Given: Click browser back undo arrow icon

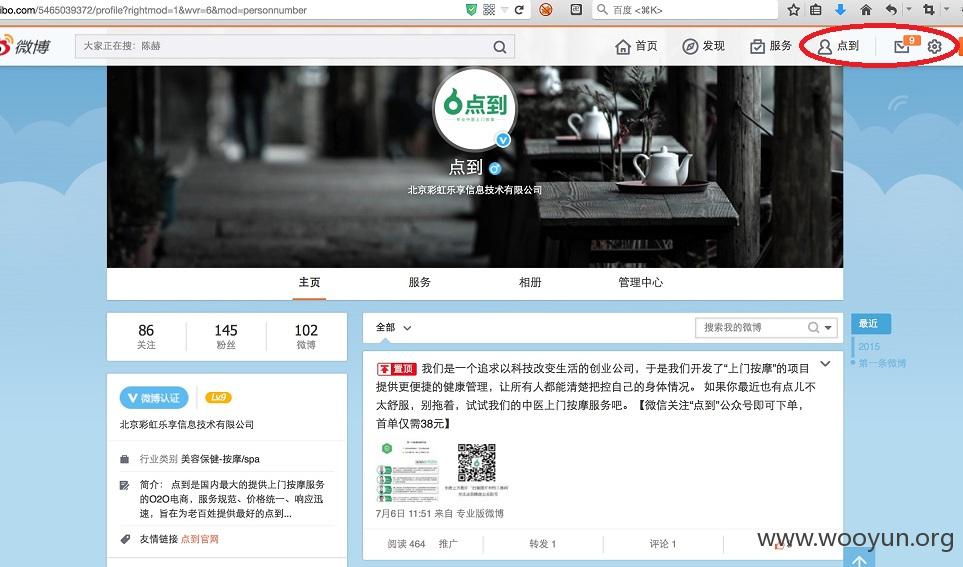Looking at the screenshot, I should click(891, 9).
